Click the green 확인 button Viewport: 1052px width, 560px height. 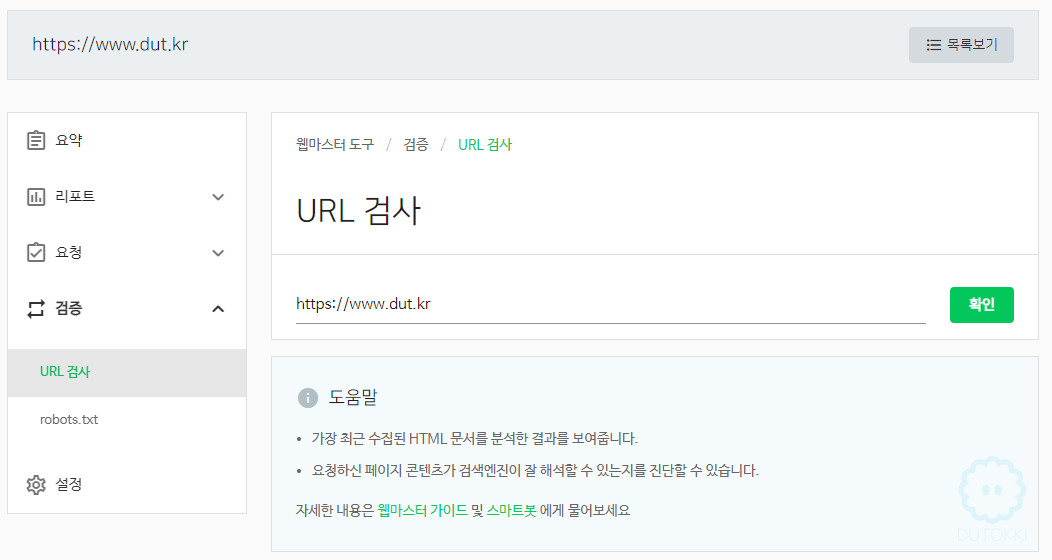pyautogui.click(x=982, y=304)
